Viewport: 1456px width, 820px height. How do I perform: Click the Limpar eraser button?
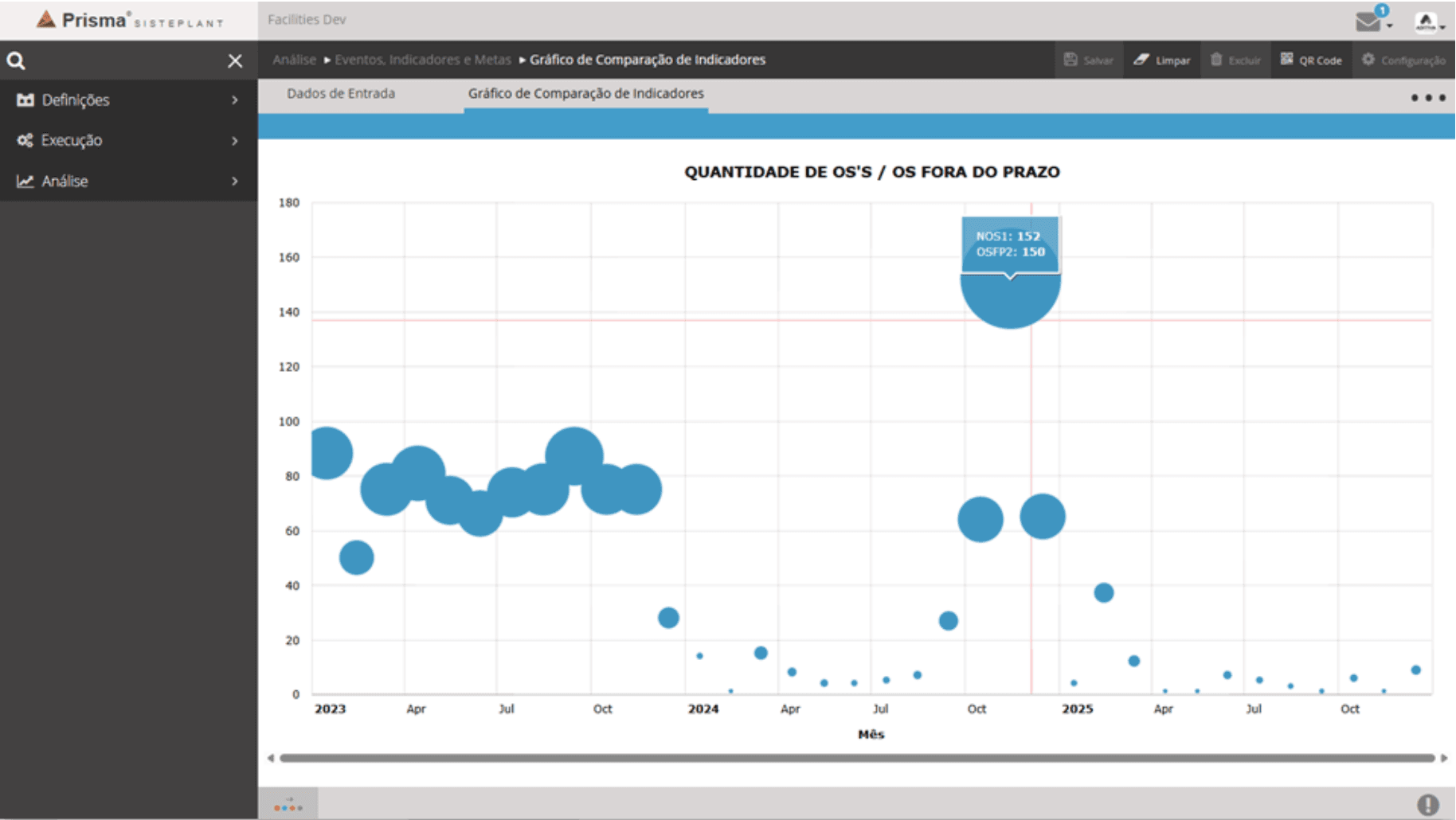click(1162, 60)
